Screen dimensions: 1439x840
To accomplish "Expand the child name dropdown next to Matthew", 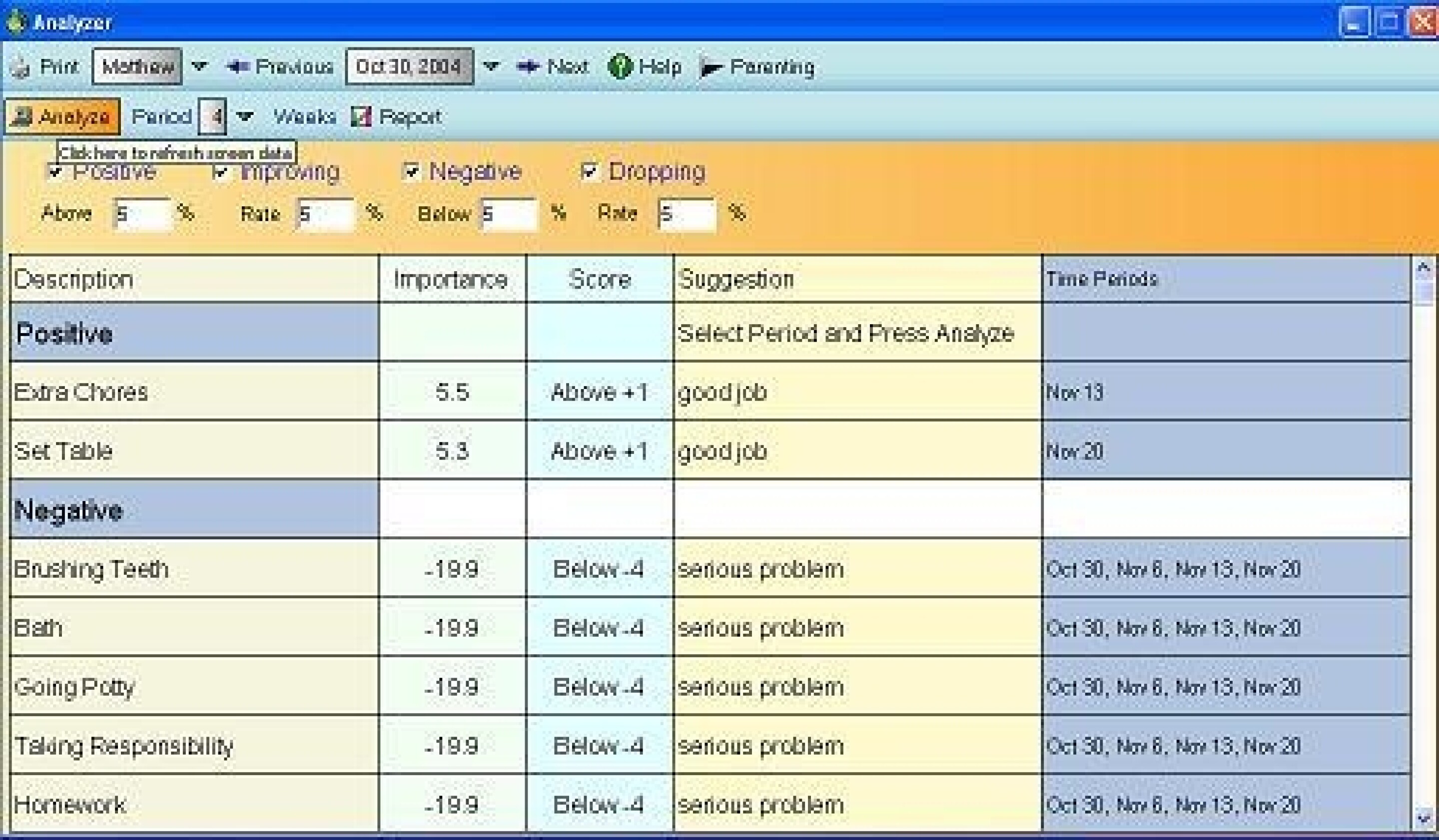I will [x=199, y=66].
